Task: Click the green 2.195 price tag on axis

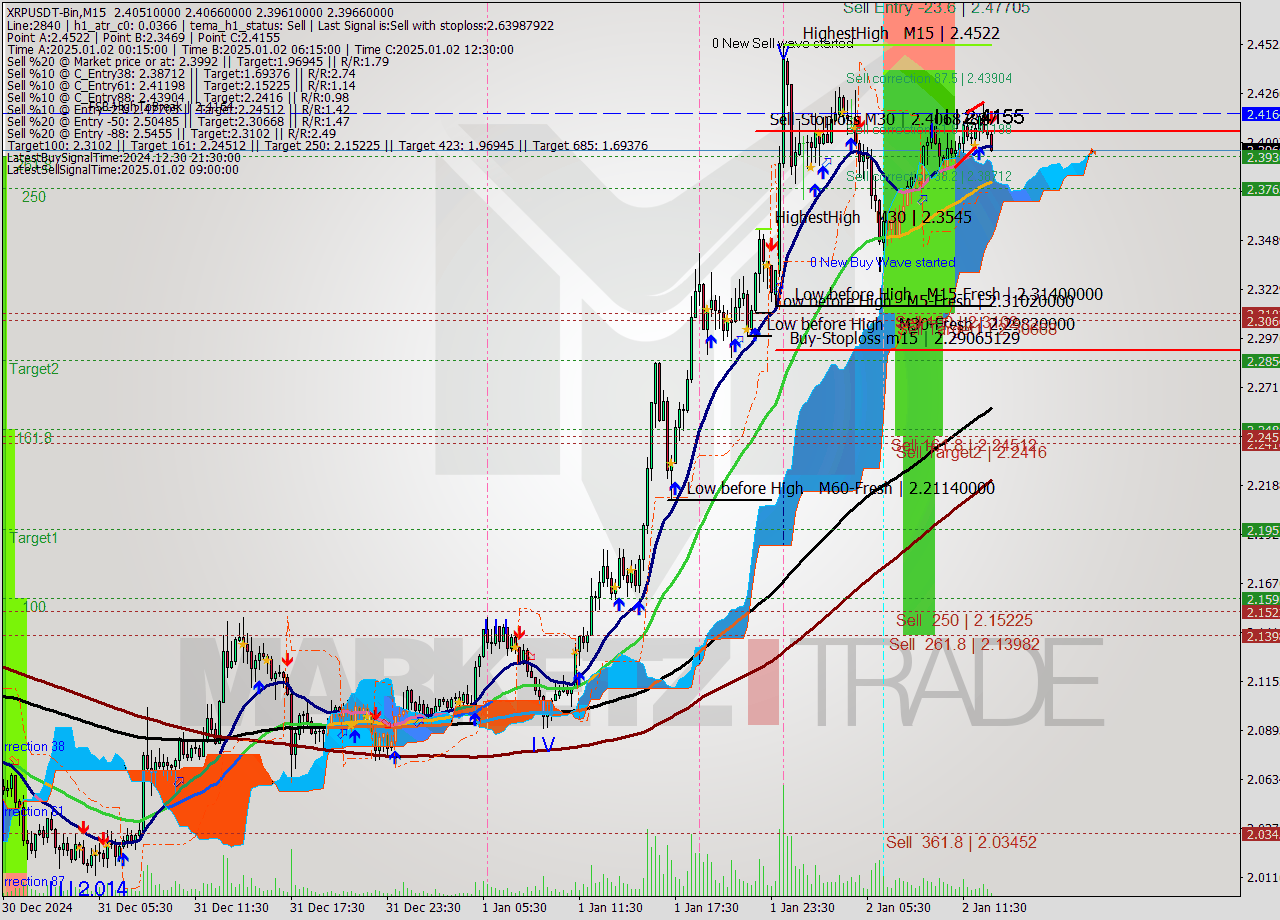Action: tap(1260, 530)
